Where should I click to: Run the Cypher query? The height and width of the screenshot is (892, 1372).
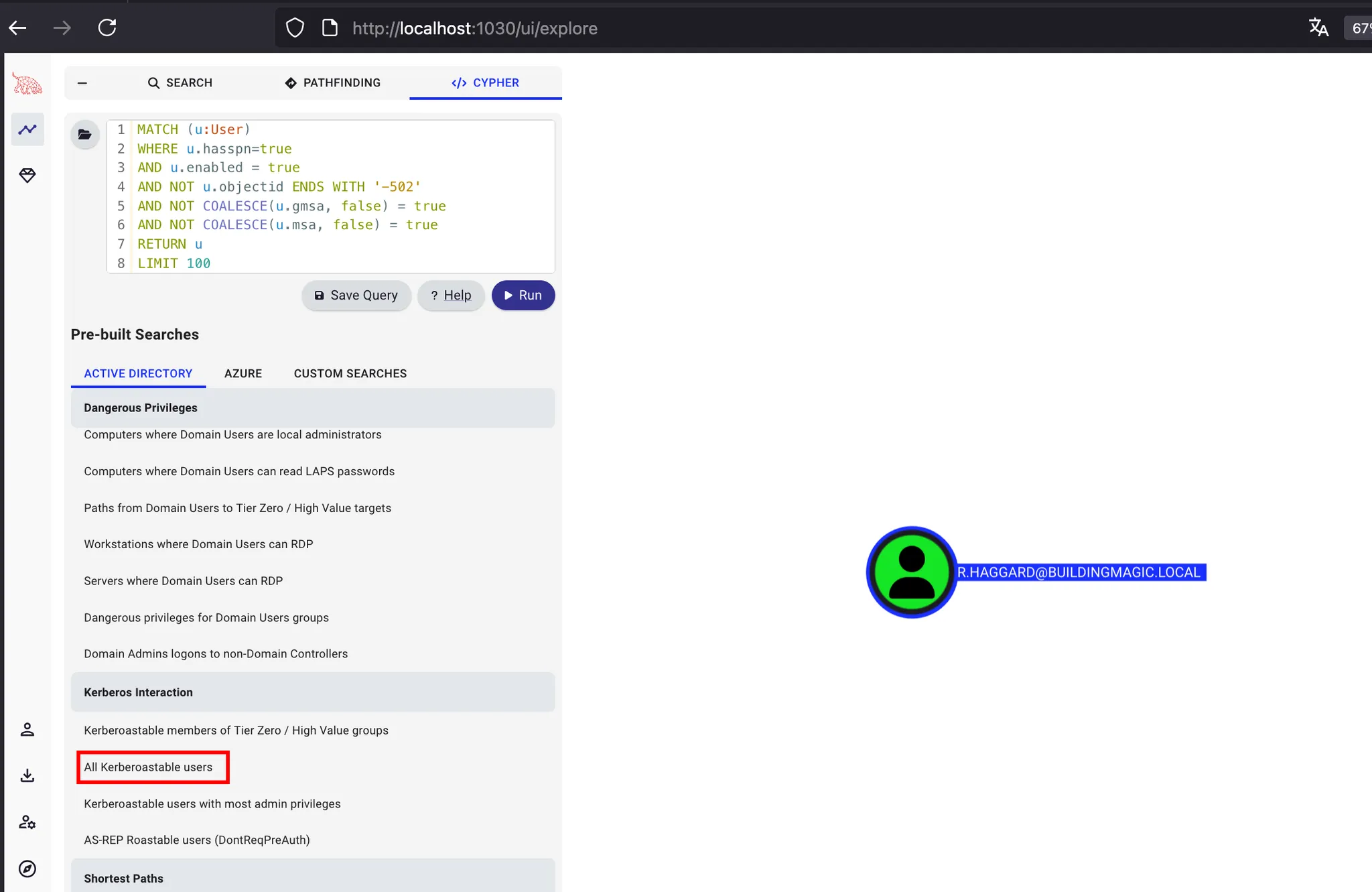click(523, 296)
